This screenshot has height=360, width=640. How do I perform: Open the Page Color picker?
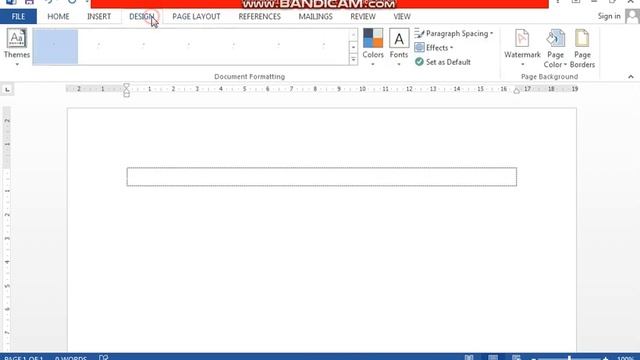pyautogui.click(x=555, y=48)
